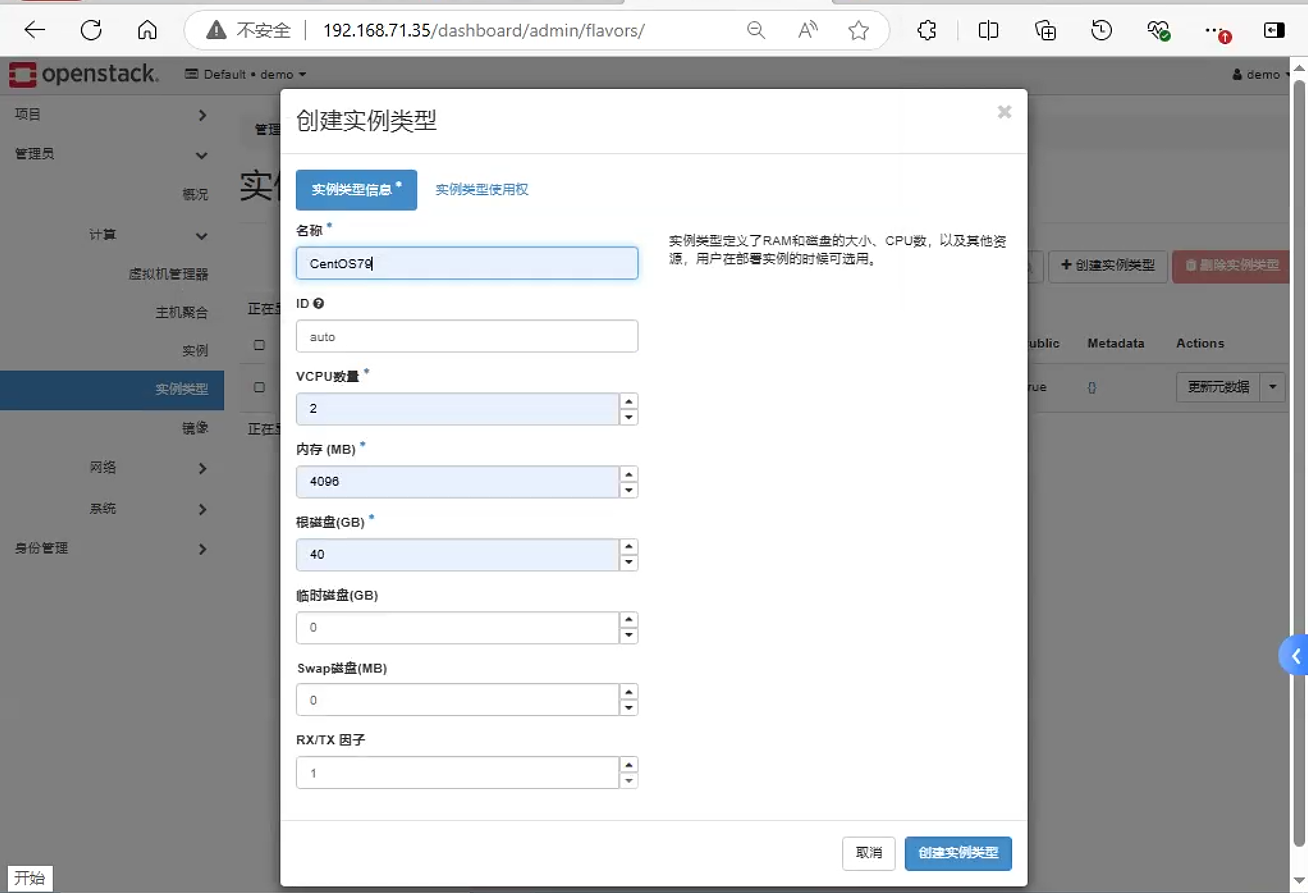Increase VCPU数量 with up arrow

pos(628,401)
